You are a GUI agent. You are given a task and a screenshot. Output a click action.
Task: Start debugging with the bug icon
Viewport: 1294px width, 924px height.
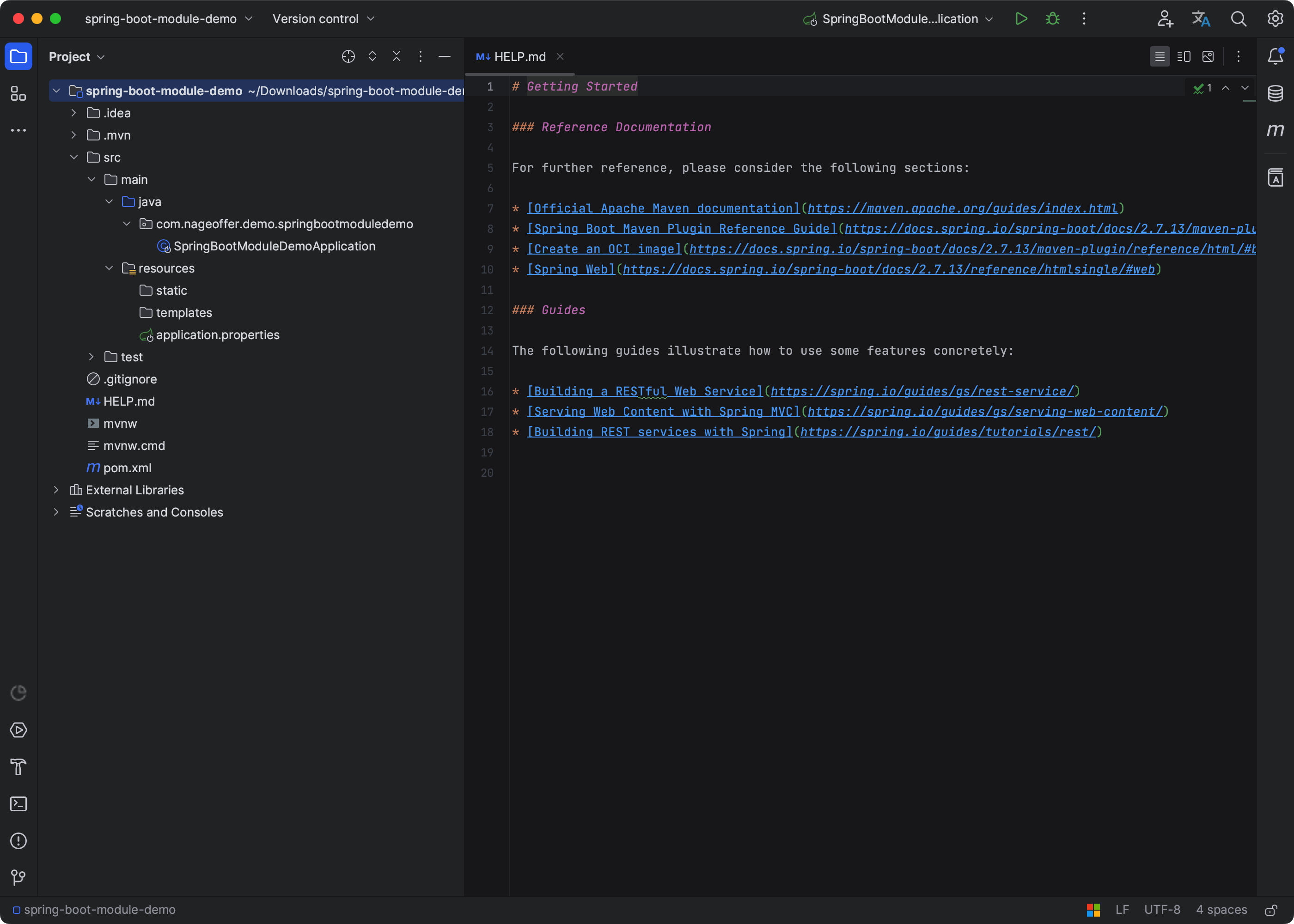point(1053,19)
